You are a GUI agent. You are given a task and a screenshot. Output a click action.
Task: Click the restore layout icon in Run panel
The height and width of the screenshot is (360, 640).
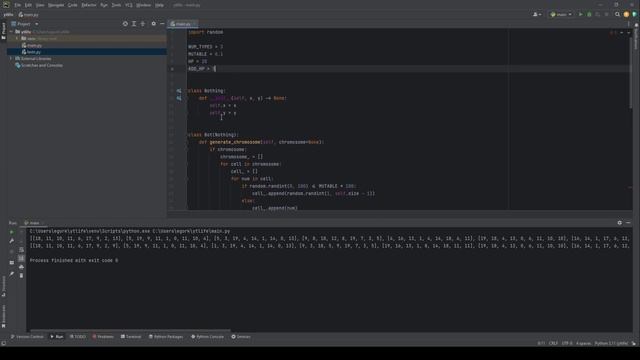(x=11, y=263)
